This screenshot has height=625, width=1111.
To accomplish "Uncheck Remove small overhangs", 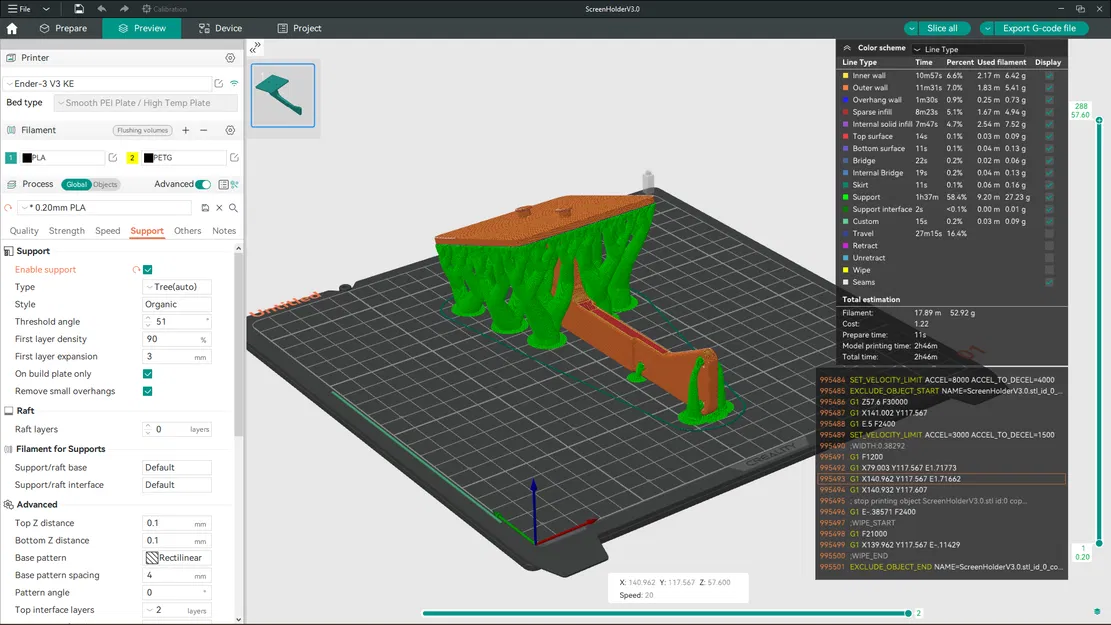I will pyautogui.click(x=148, y=391).
